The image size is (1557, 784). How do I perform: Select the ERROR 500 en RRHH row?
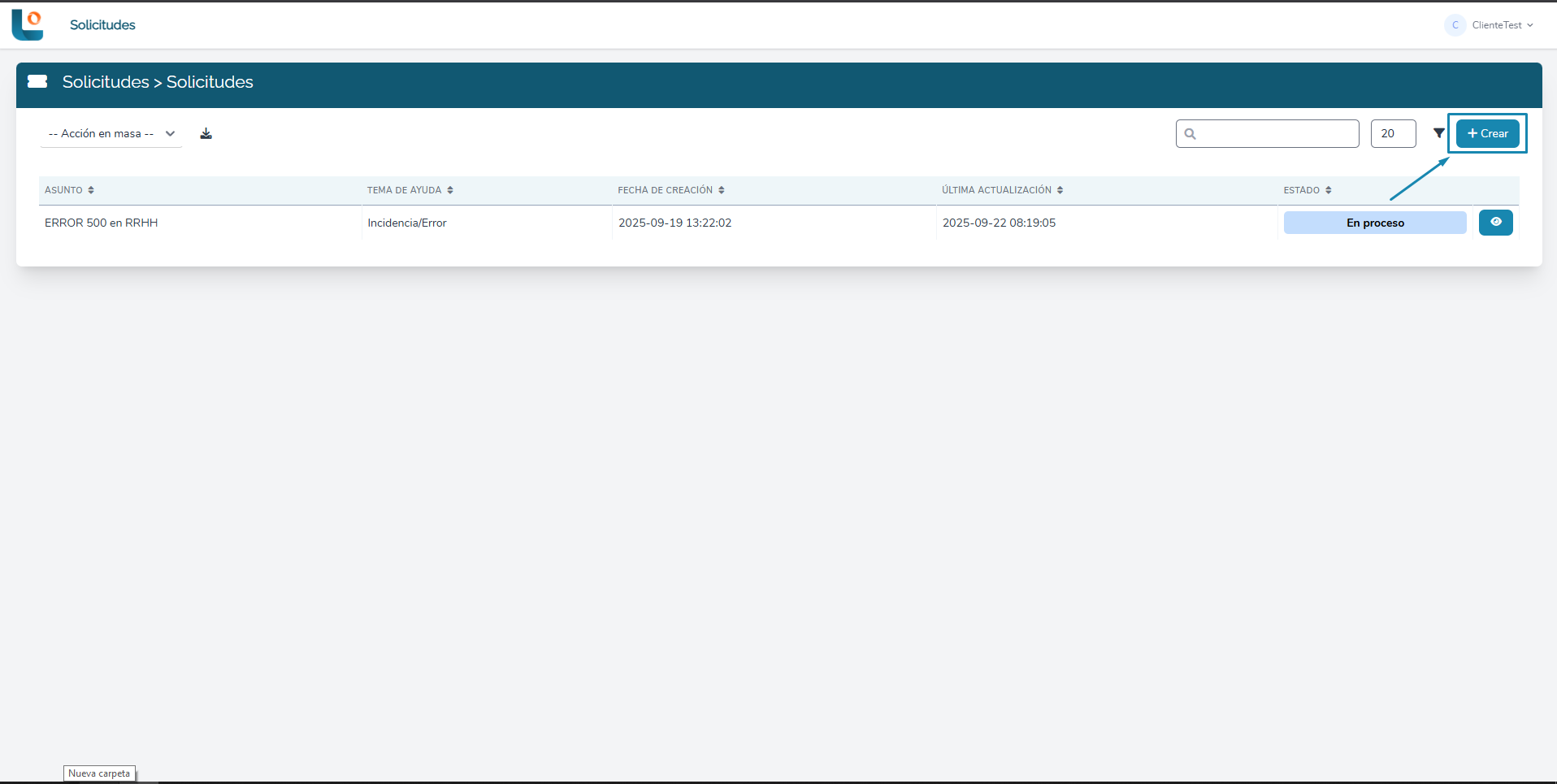[x=102, y=223]
